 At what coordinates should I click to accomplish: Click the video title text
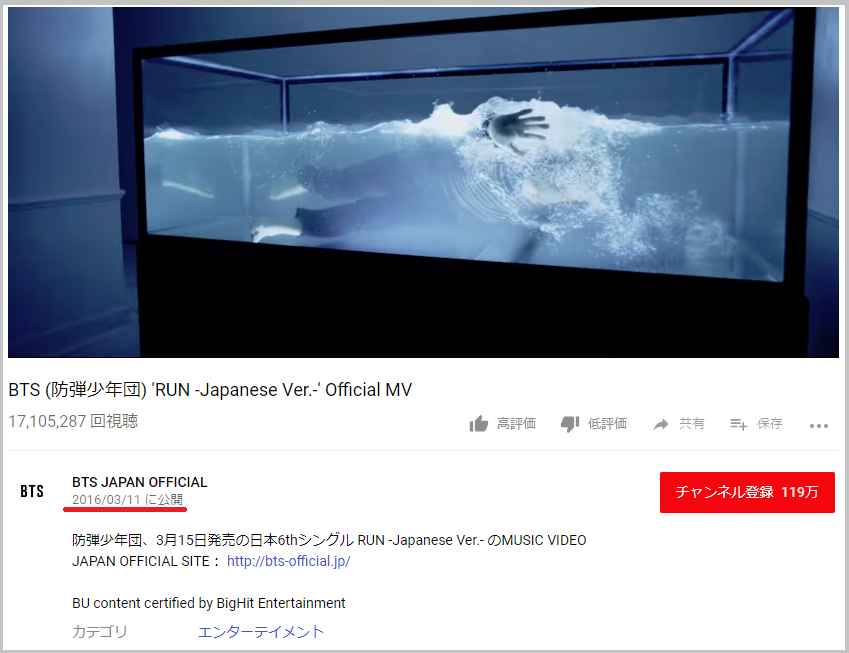pos(210,390)
